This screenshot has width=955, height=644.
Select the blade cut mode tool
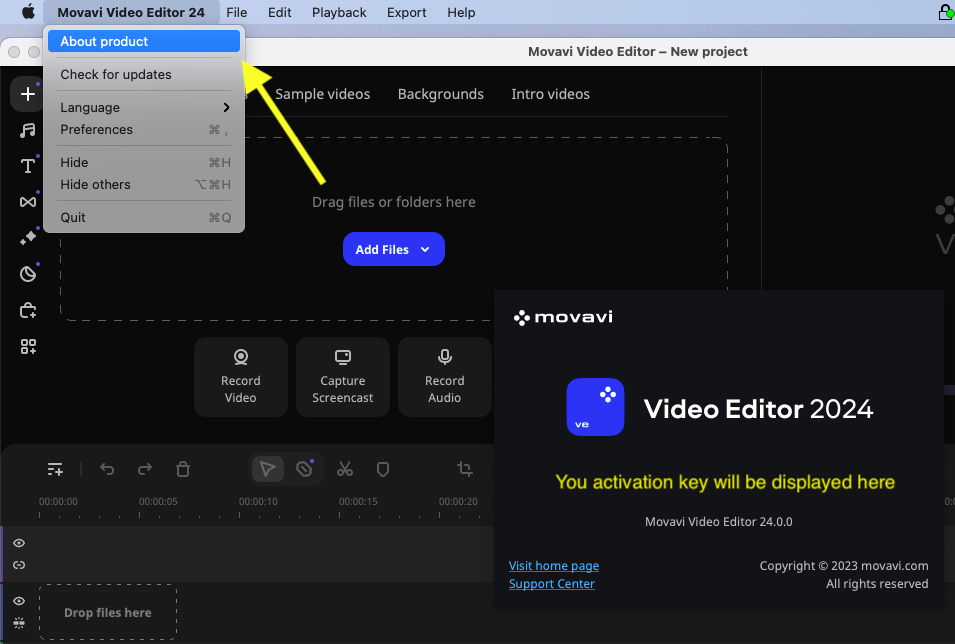(x=305, y=469)
